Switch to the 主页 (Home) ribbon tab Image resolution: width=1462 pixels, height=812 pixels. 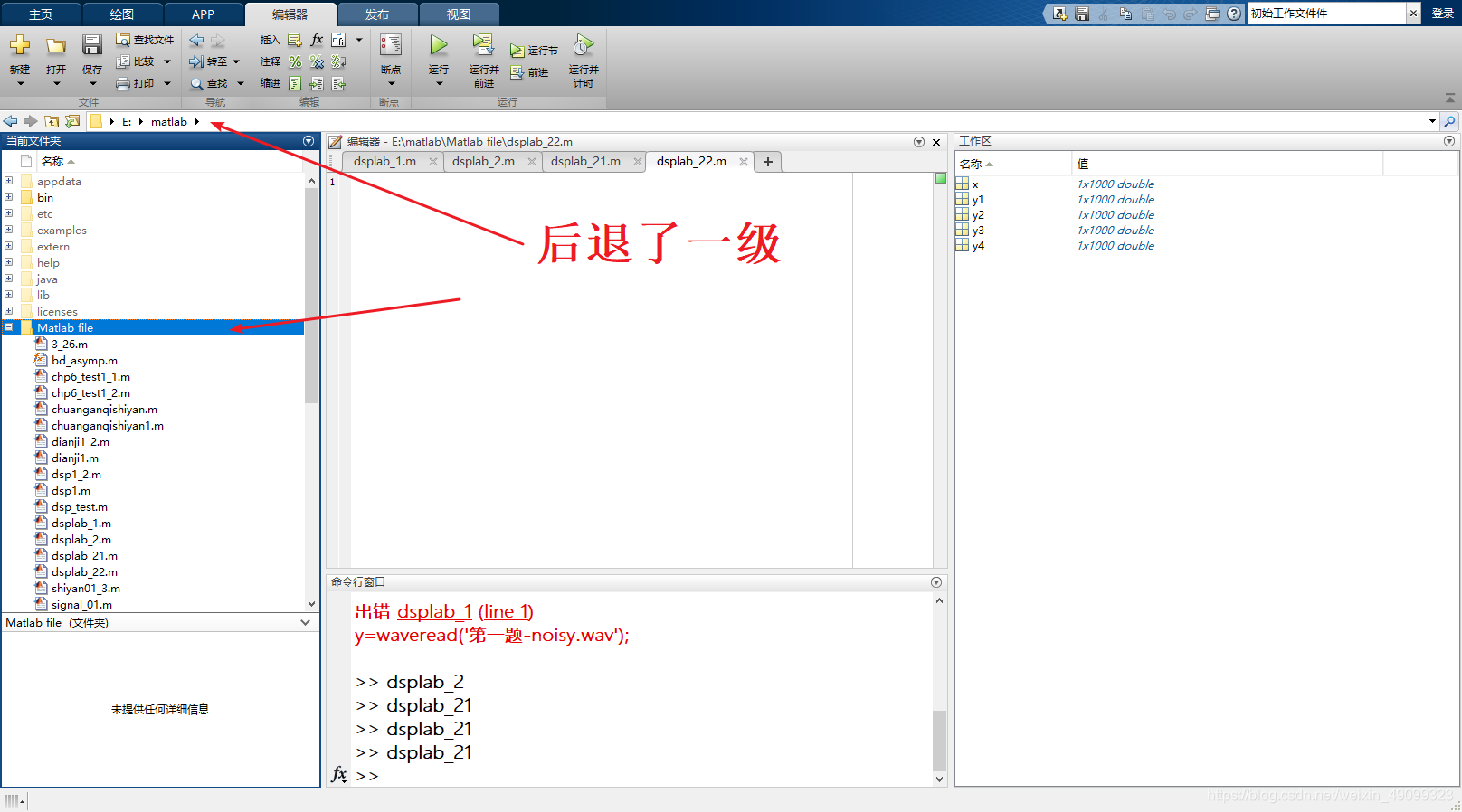coord(41,14)
